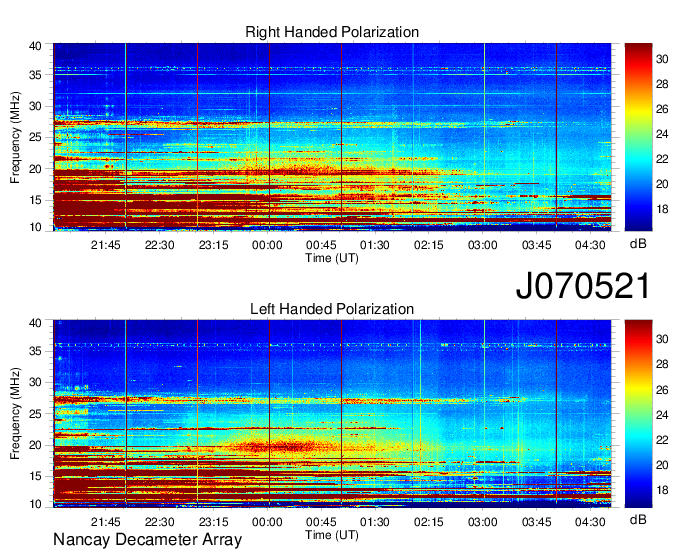680x552 pixels.
Task: Click the 20 MHz tick on Right Handed plot
Action: pyautogui.click(x=35, y=169)
